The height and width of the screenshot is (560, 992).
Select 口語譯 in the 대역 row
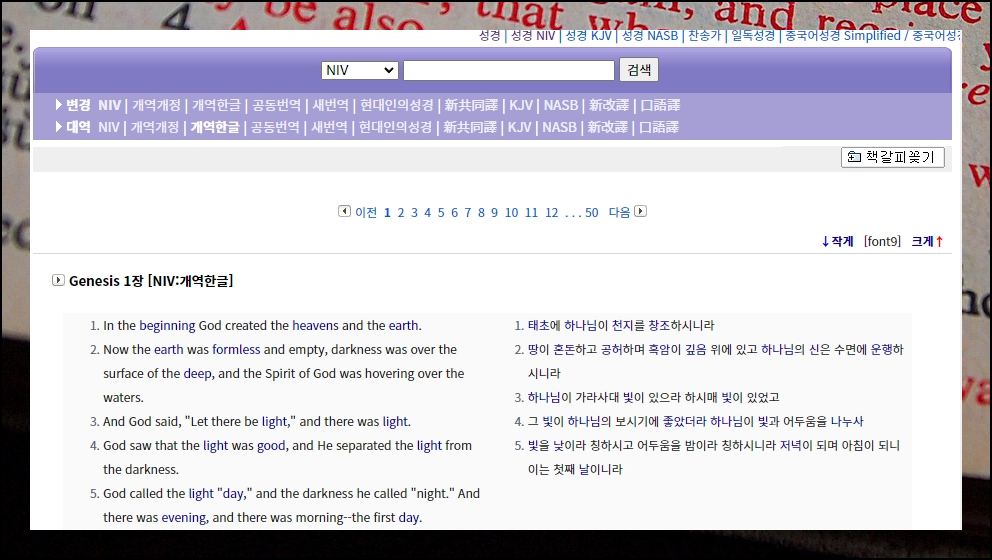click(659, 127)
